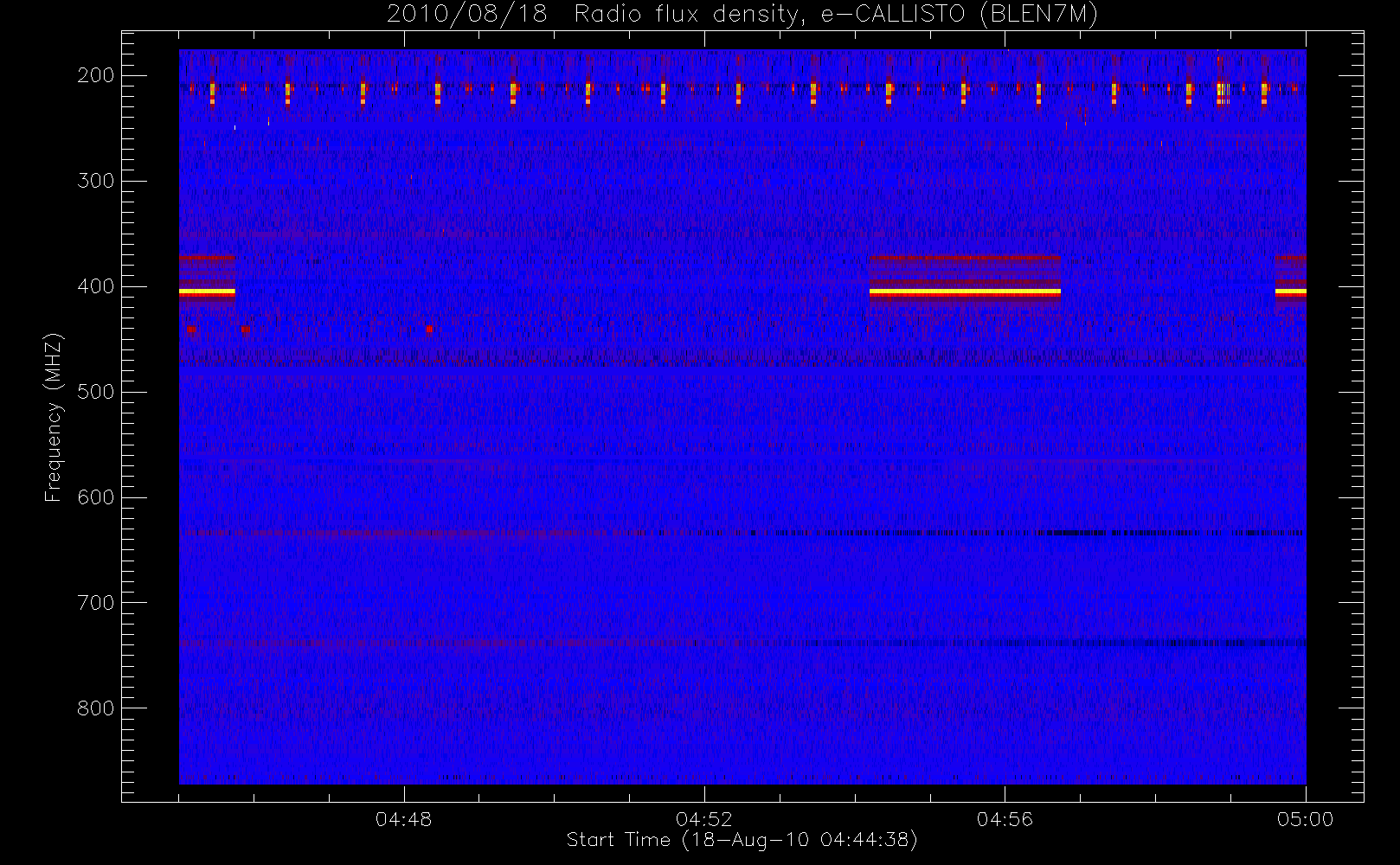This screenshot has height=865, width=1400.
Task: Click the 04:48 time tick label
Action: coord(403,819)
